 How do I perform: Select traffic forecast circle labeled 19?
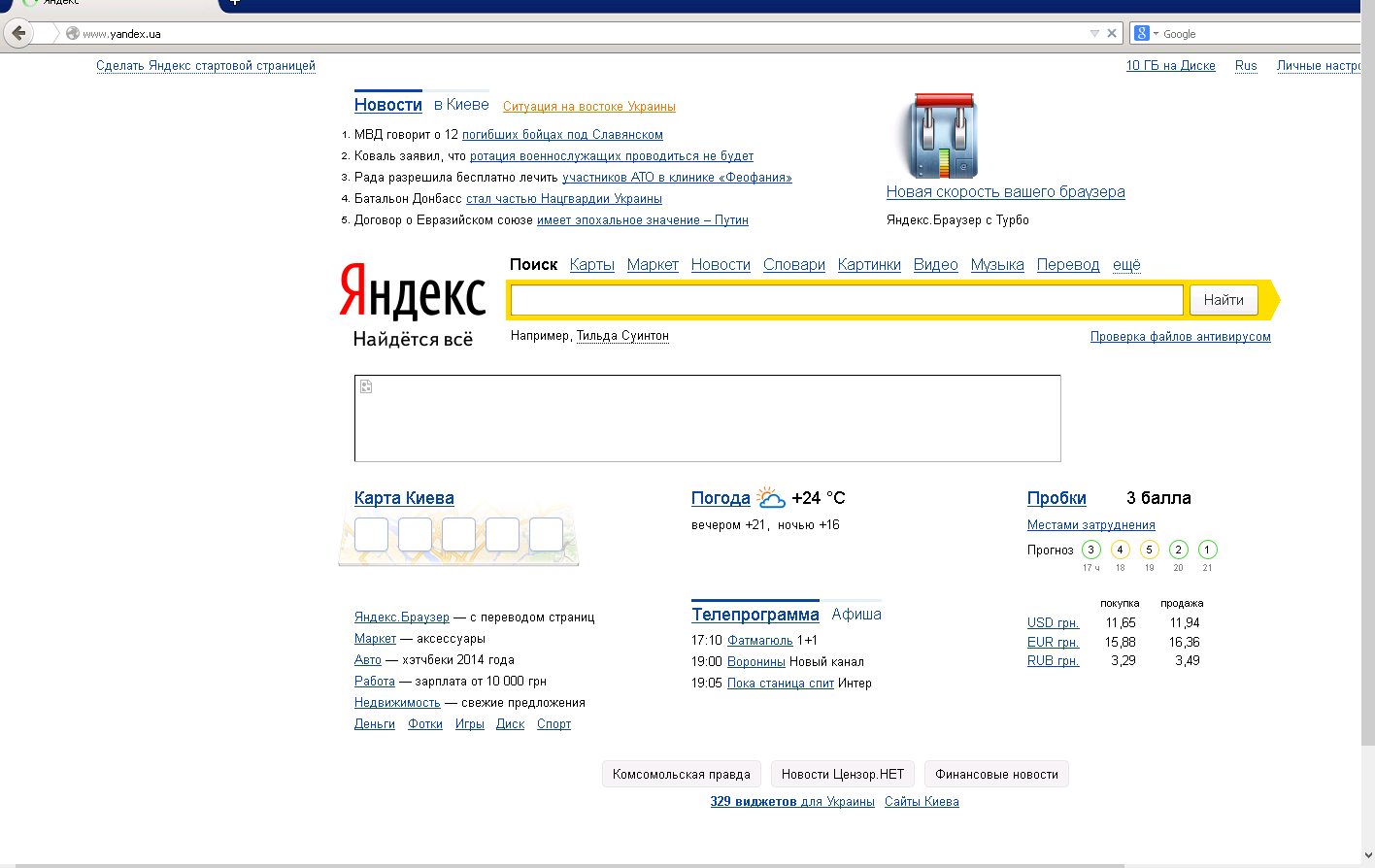click(x=1149, y=550)
